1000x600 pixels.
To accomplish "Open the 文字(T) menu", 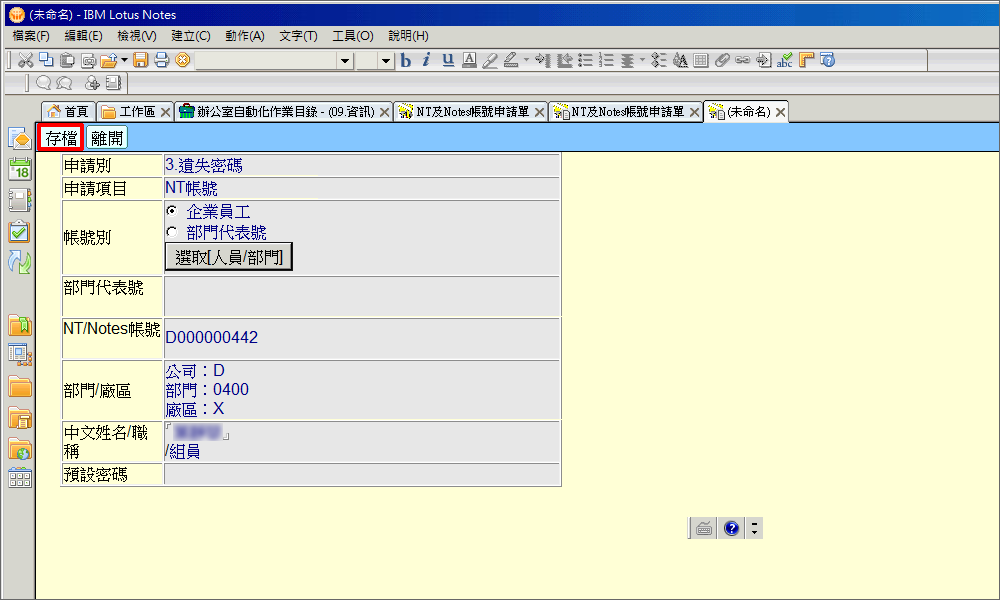I will [x=298, y=36].
